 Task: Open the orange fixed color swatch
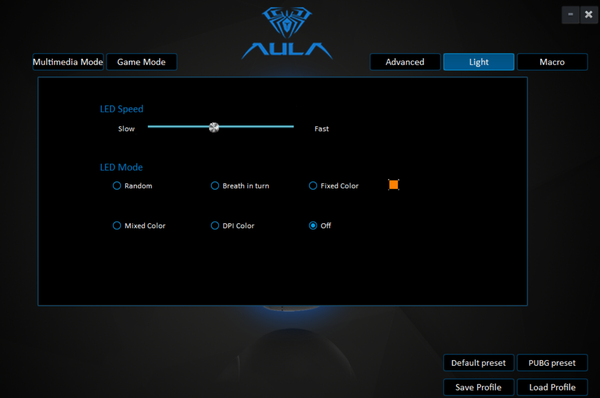click(x=393, y=185)
